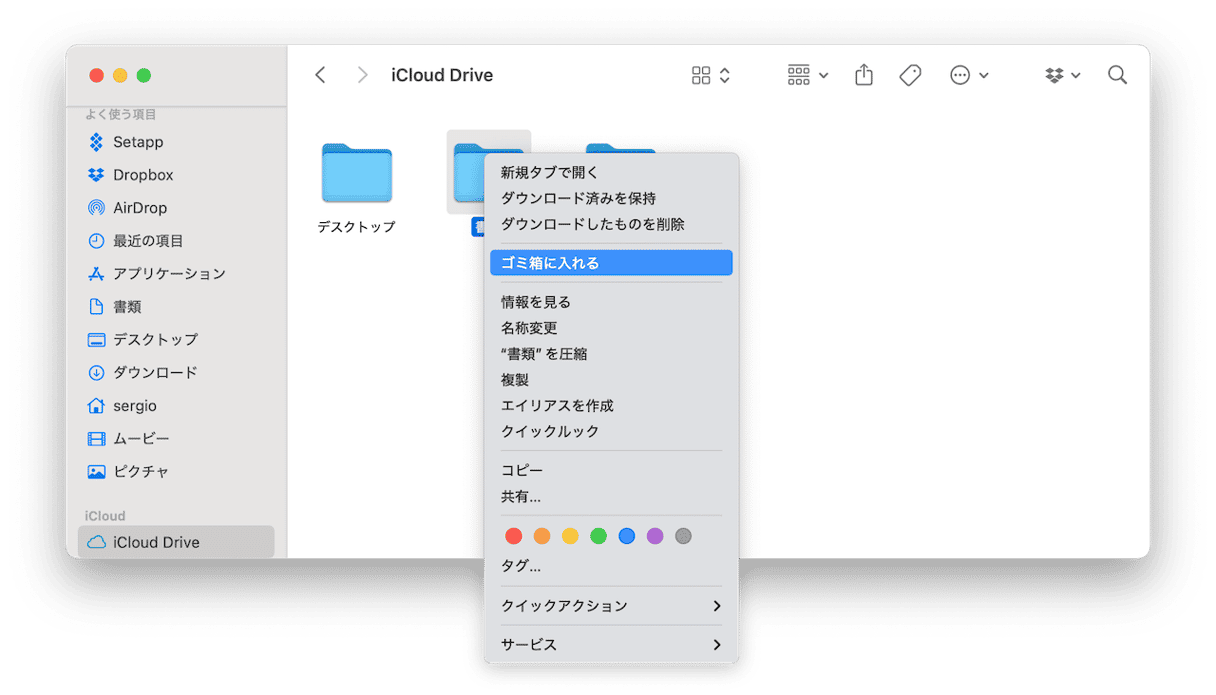Open the group-by options toolbar button
The height and width of the screenshot is (695, 1216).
click(807, 75)
